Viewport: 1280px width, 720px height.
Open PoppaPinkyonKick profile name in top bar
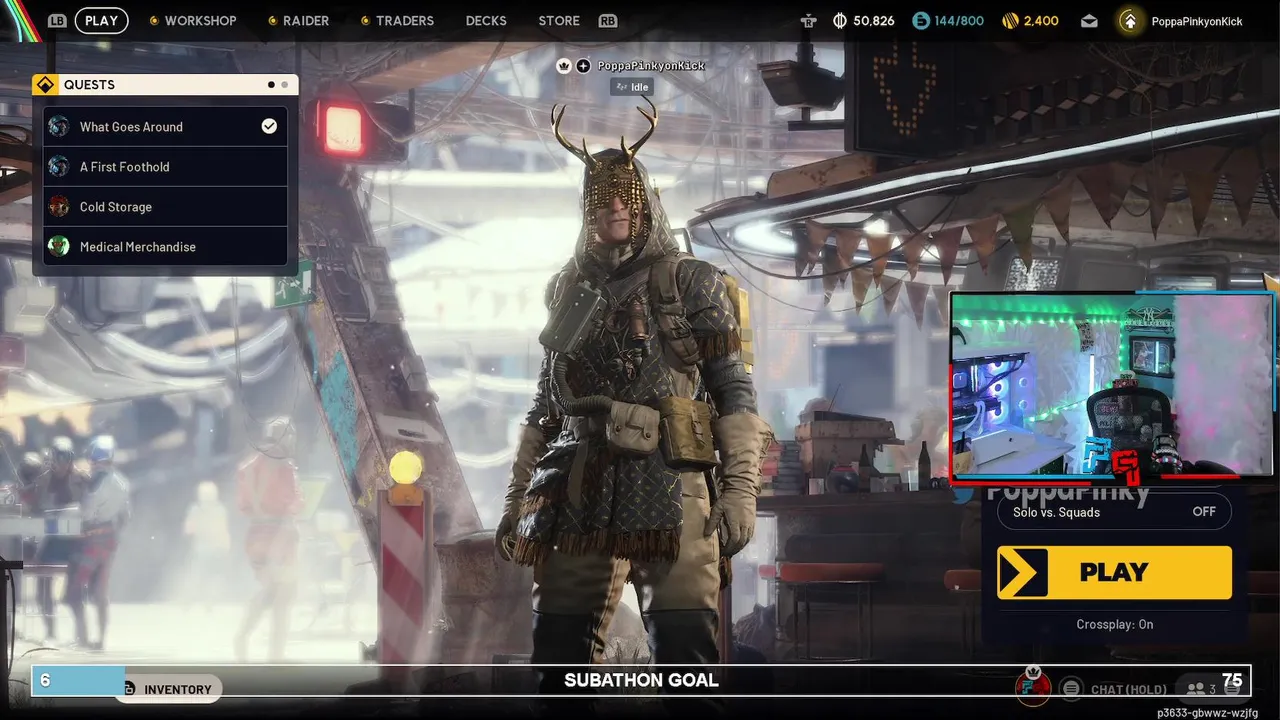click(x=1197, y=21)
